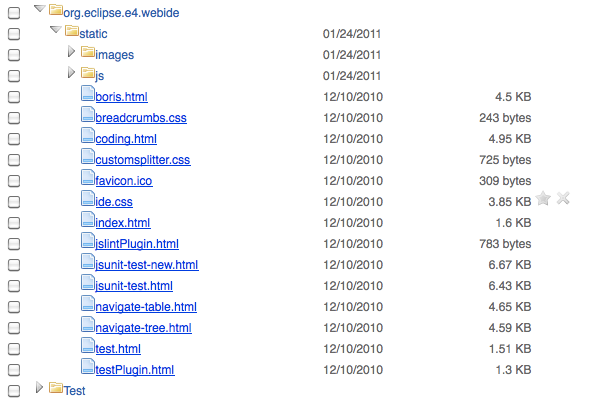Tick the checkbox for coding.html row
This screenshot has height=401, width=606.
pos(14,138)
